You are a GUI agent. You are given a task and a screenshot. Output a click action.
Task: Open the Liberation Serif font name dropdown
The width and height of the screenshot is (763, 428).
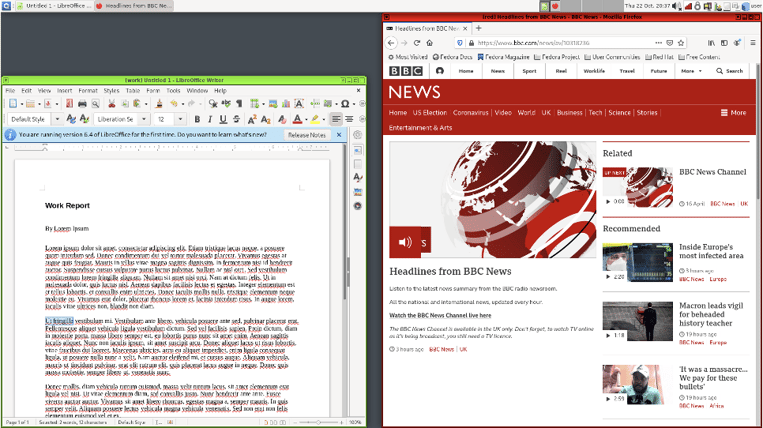tap(144, 119)
